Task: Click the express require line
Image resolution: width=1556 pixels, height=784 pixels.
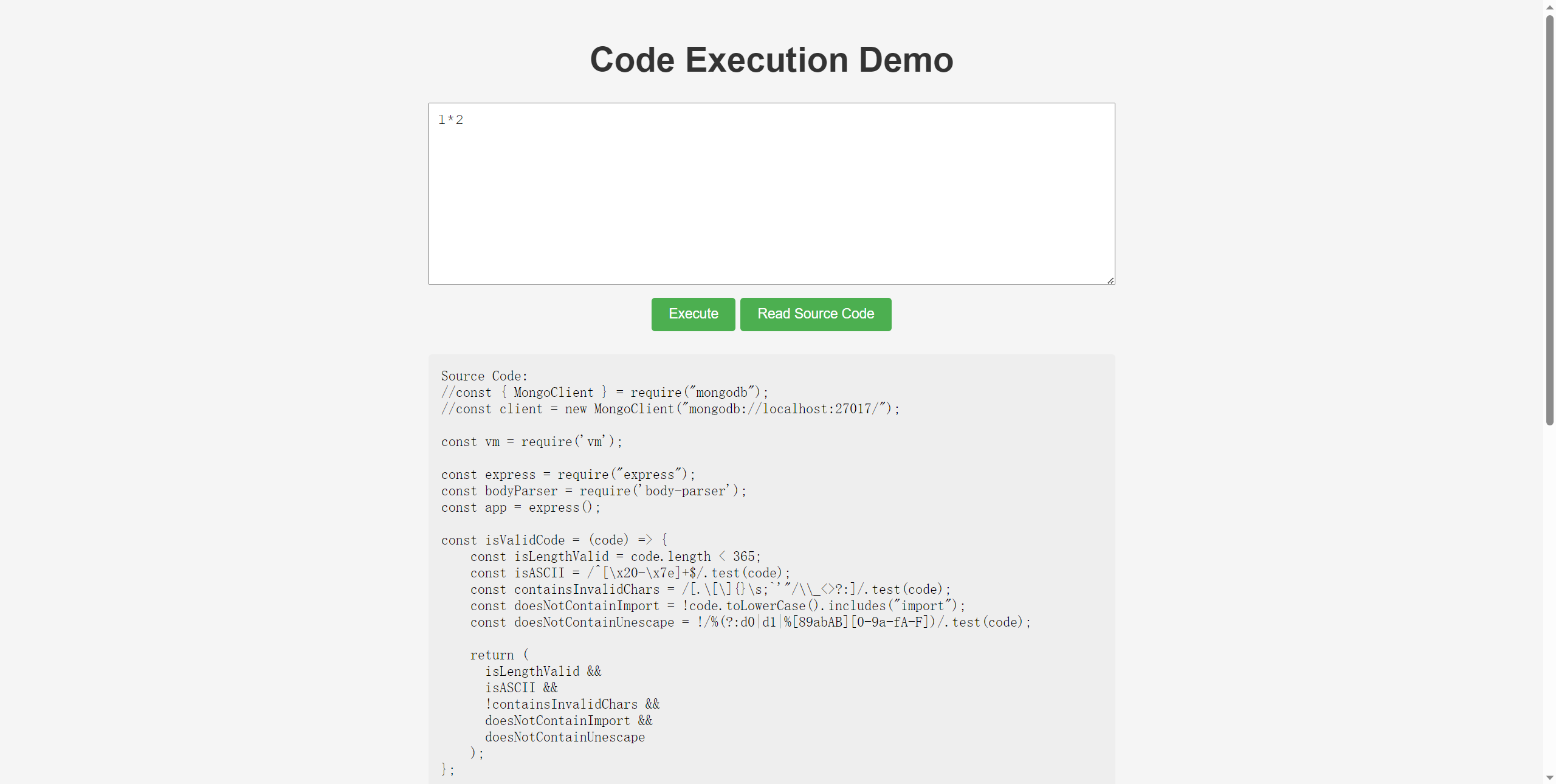Action: tap(568, 475)
